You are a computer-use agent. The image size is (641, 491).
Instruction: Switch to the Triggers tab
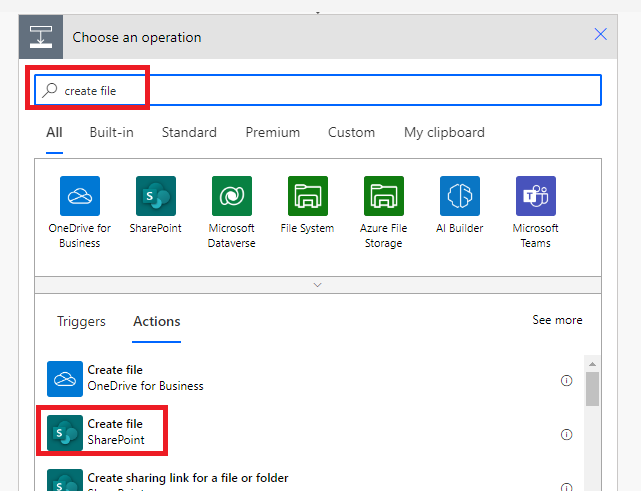(81, 321)
